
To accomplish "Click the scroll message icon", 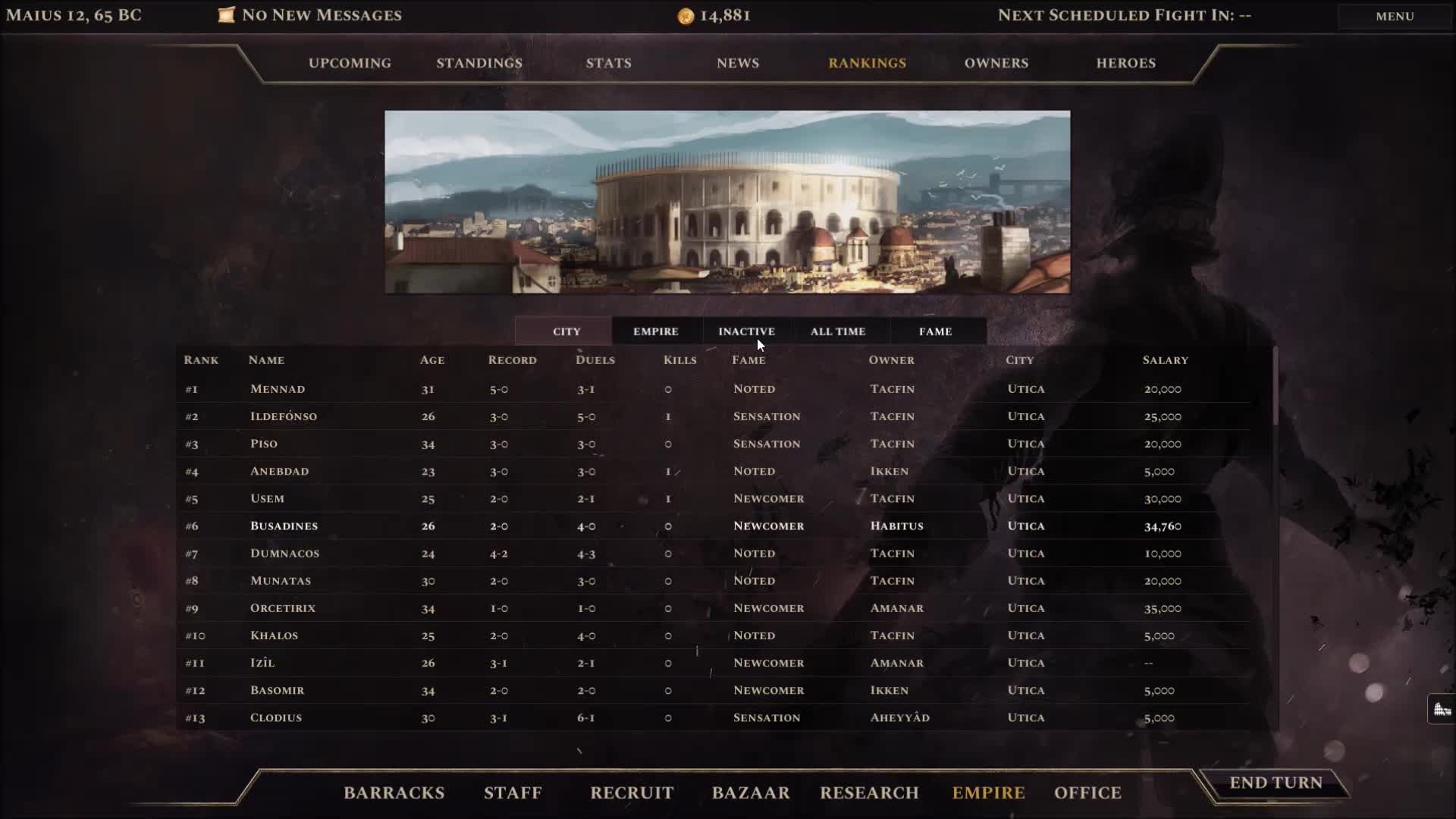I will pos(226,15).
